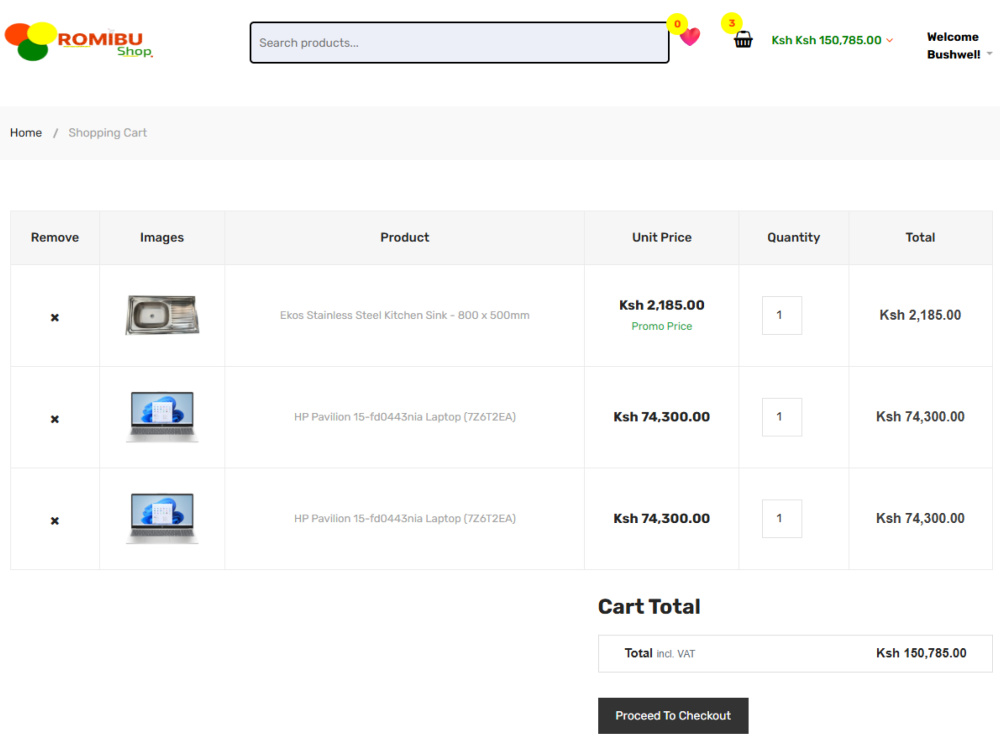Click quantity field for last HP laptop

(x=782, y=518)
